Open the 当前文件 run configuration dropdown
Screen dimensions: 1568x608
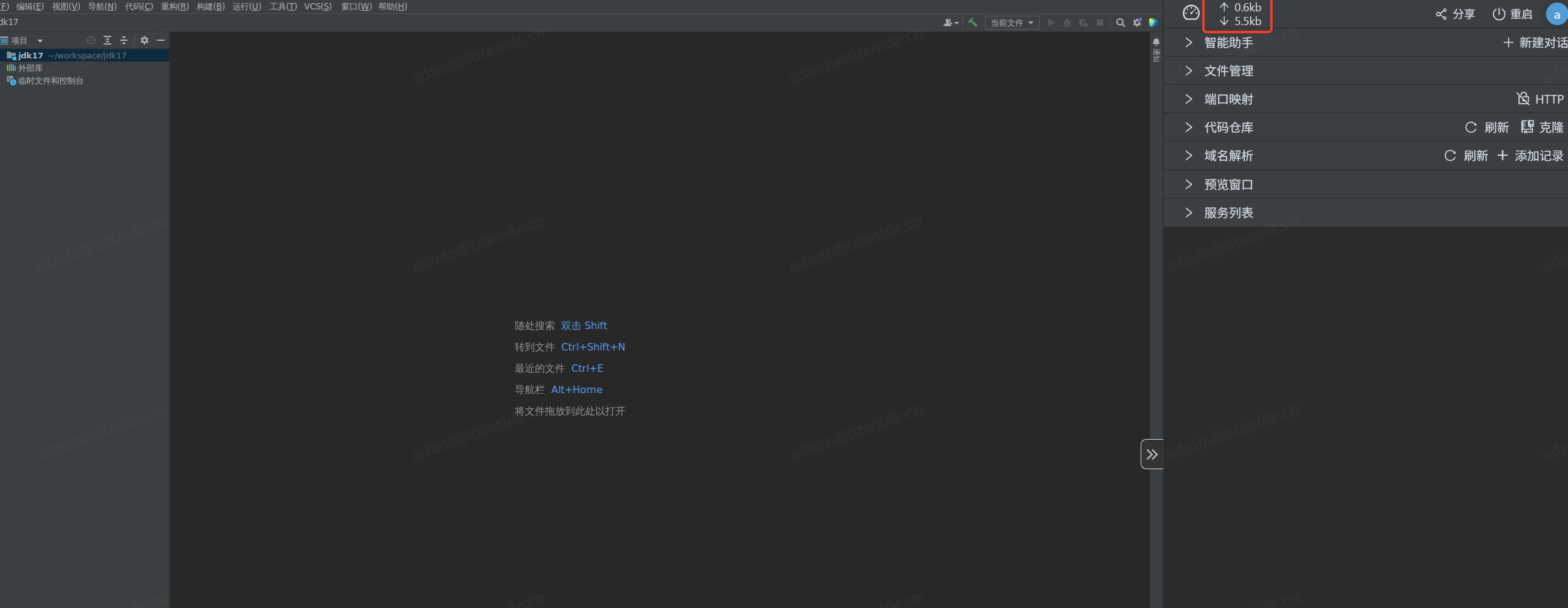pyautogui.click(x=1011, y=23)
